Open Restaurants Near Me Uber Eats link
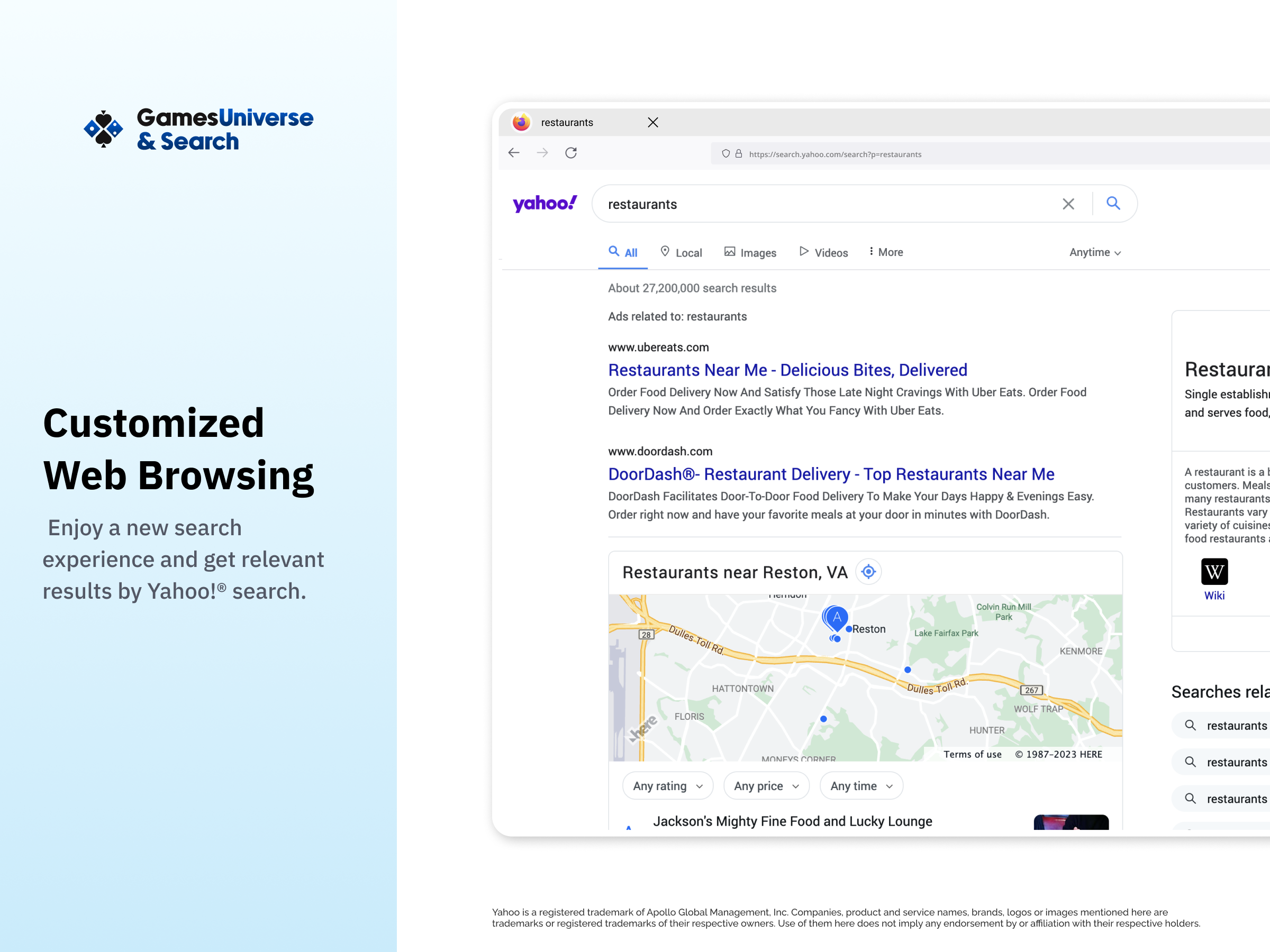1270x952 pixels. pyautogui.click(x=787, y=370)
